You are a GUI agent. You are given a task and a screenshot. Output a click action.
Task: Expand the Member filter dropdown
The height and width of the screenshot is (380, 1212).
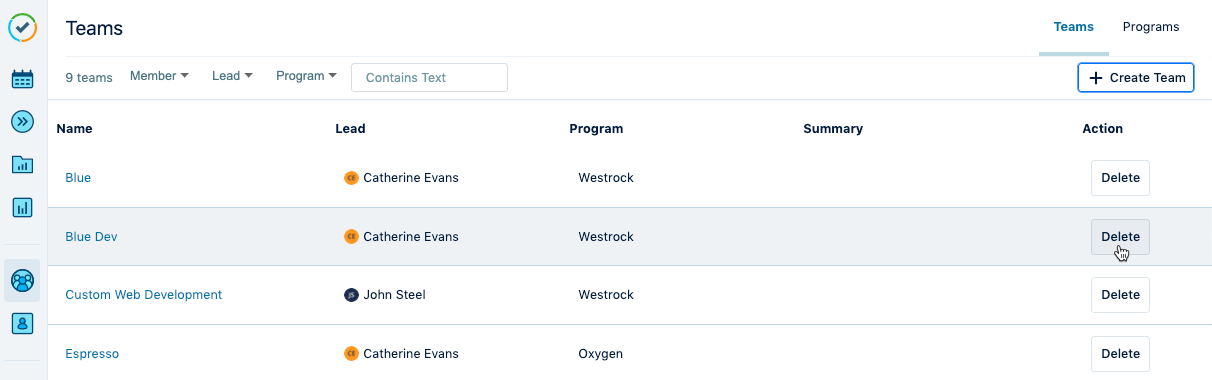pyautogui.click(x=159, y=76)
